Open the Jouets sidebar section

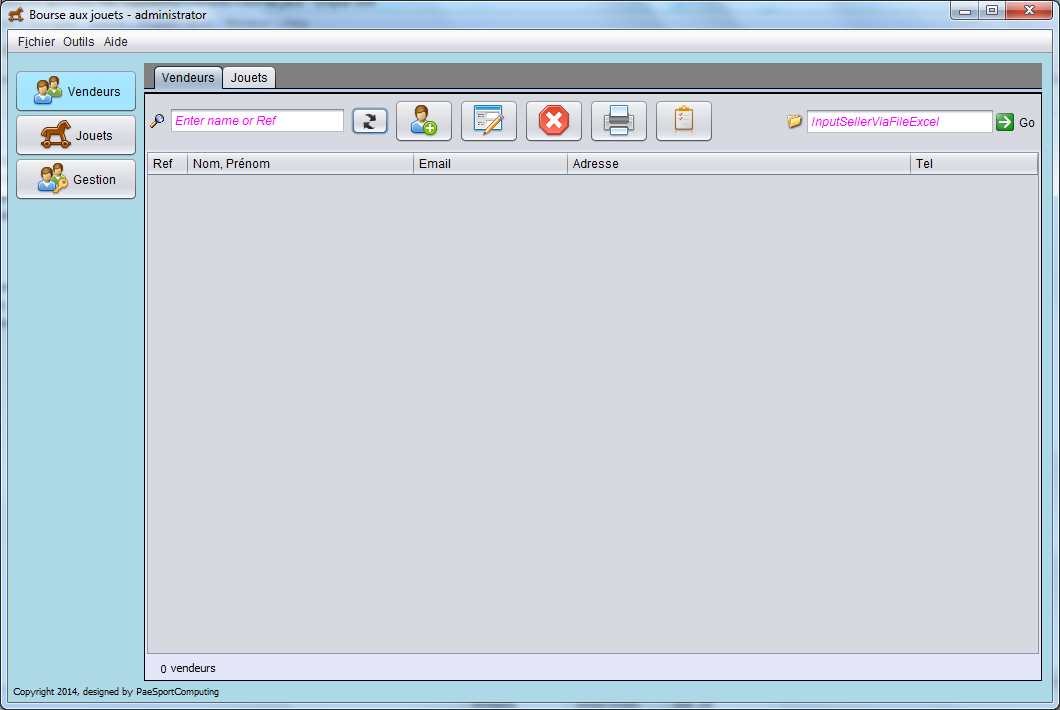(x=76, y=135)
